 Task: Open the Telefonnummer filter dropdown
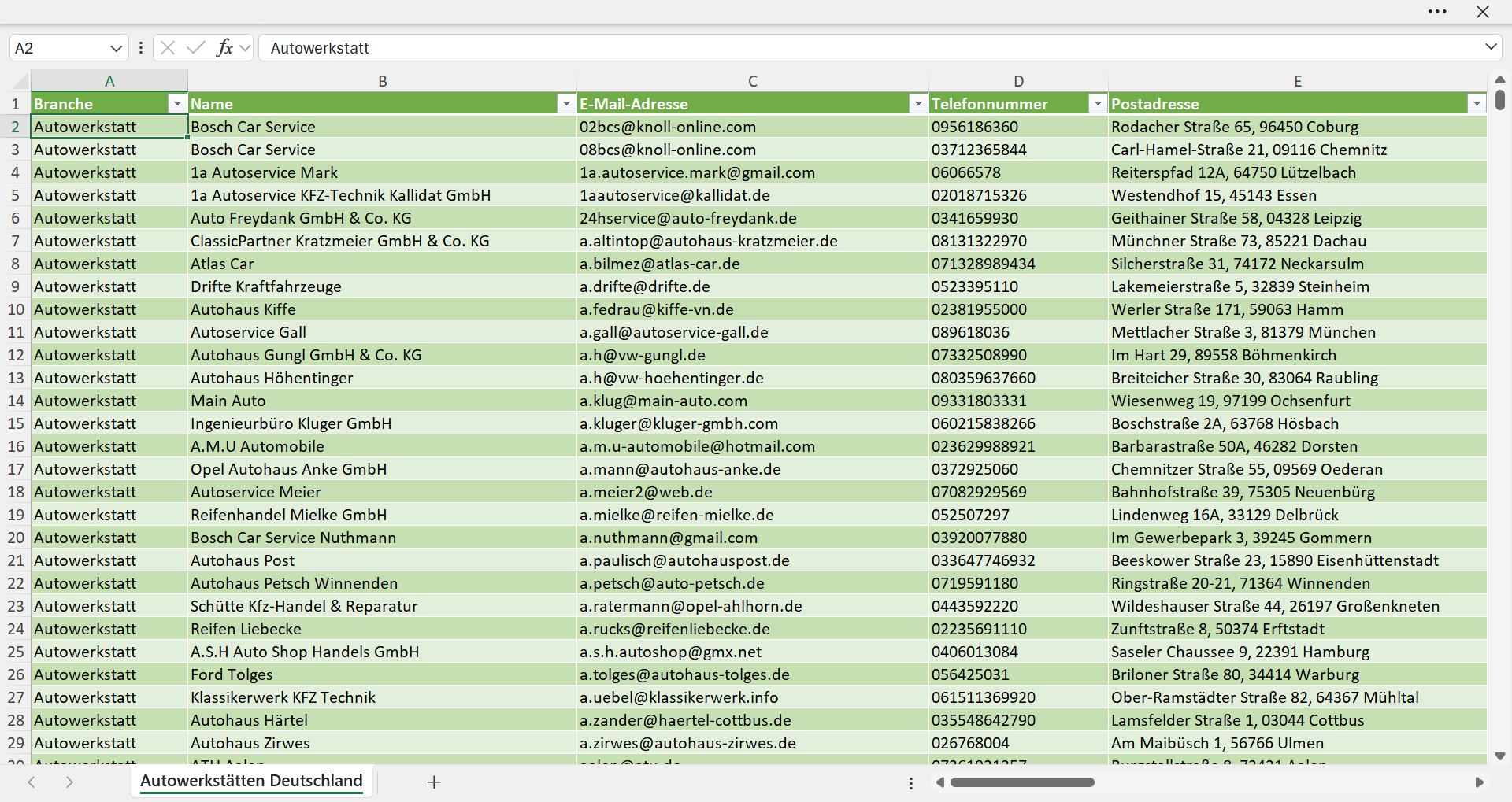[1098, 104]
